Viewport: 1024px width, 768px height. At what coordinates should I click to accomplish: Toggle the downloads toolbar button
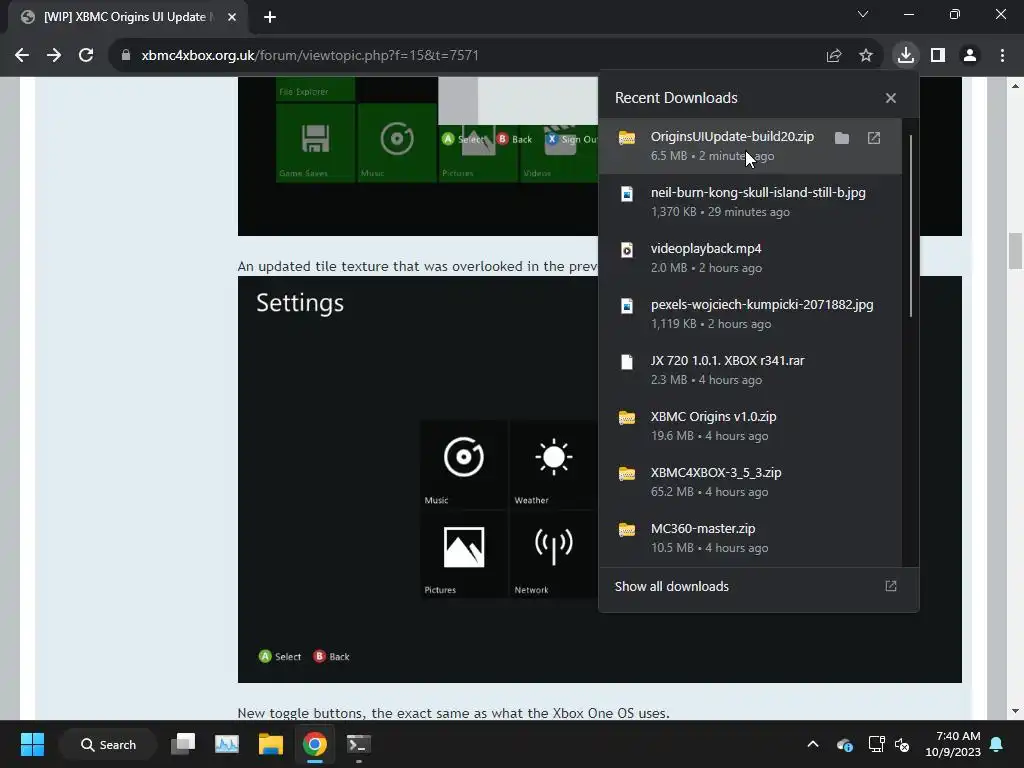(x=906, y=56)
